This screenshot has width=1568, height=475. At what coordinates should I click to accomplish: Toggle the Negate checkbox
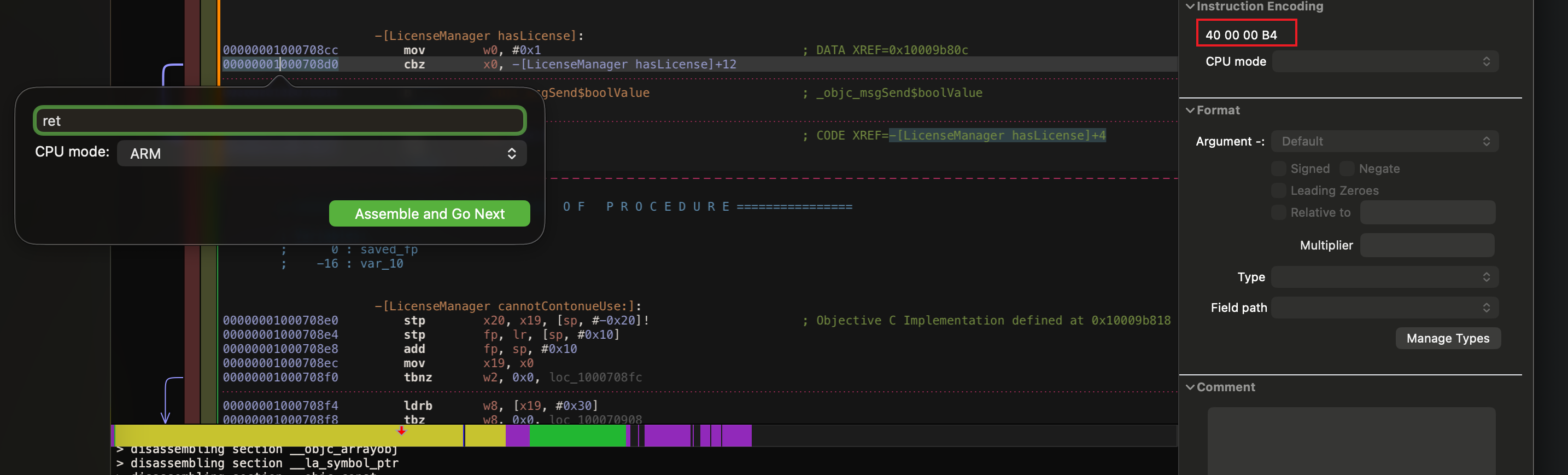(x=1347, y=169)
